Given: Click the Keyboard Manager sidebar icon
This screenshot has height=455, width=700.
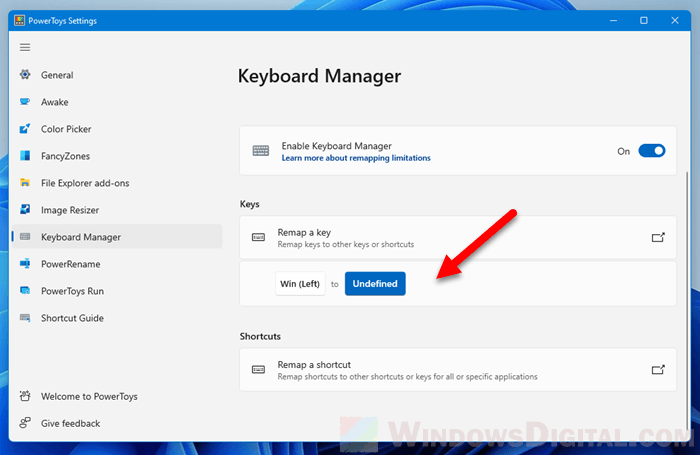Looking at the screenshot, I should [x=25, y=237].
